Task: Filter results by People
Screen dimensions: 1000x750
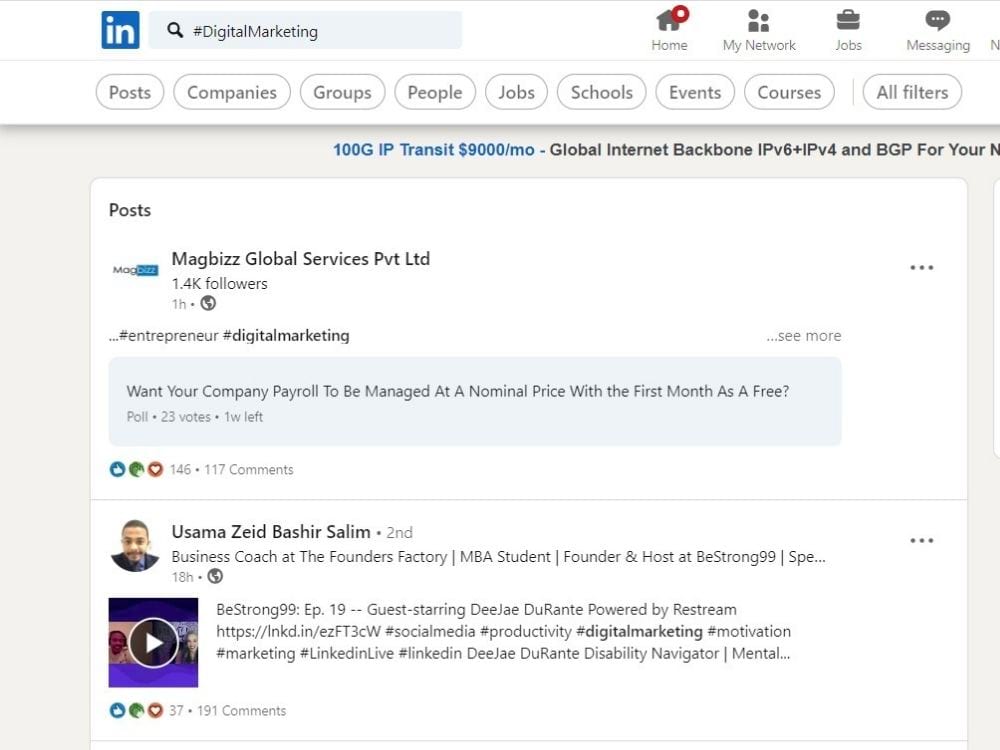Action: coord(435,92)
